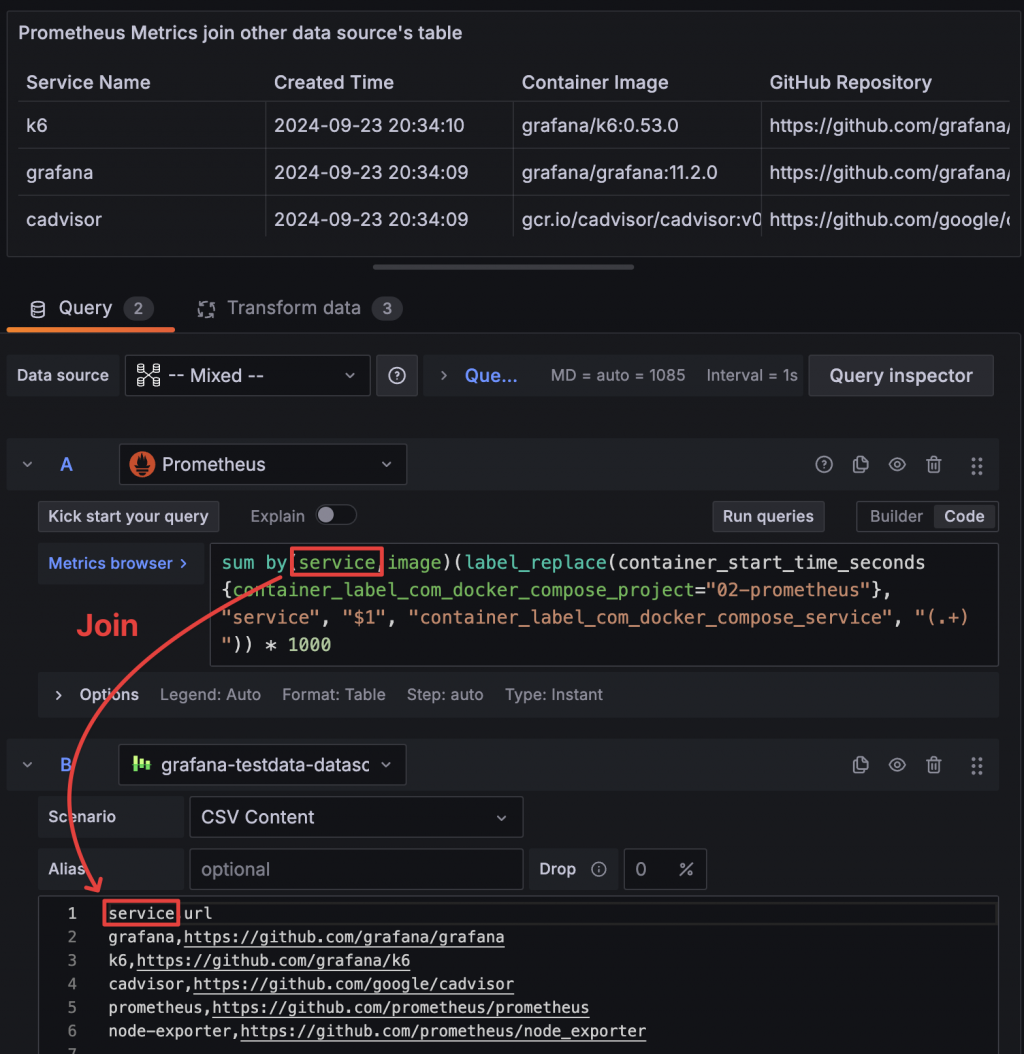This screenshot has height=1054, width=1024.
Task: Grab drag handle of query A
Action: [977, 466]
